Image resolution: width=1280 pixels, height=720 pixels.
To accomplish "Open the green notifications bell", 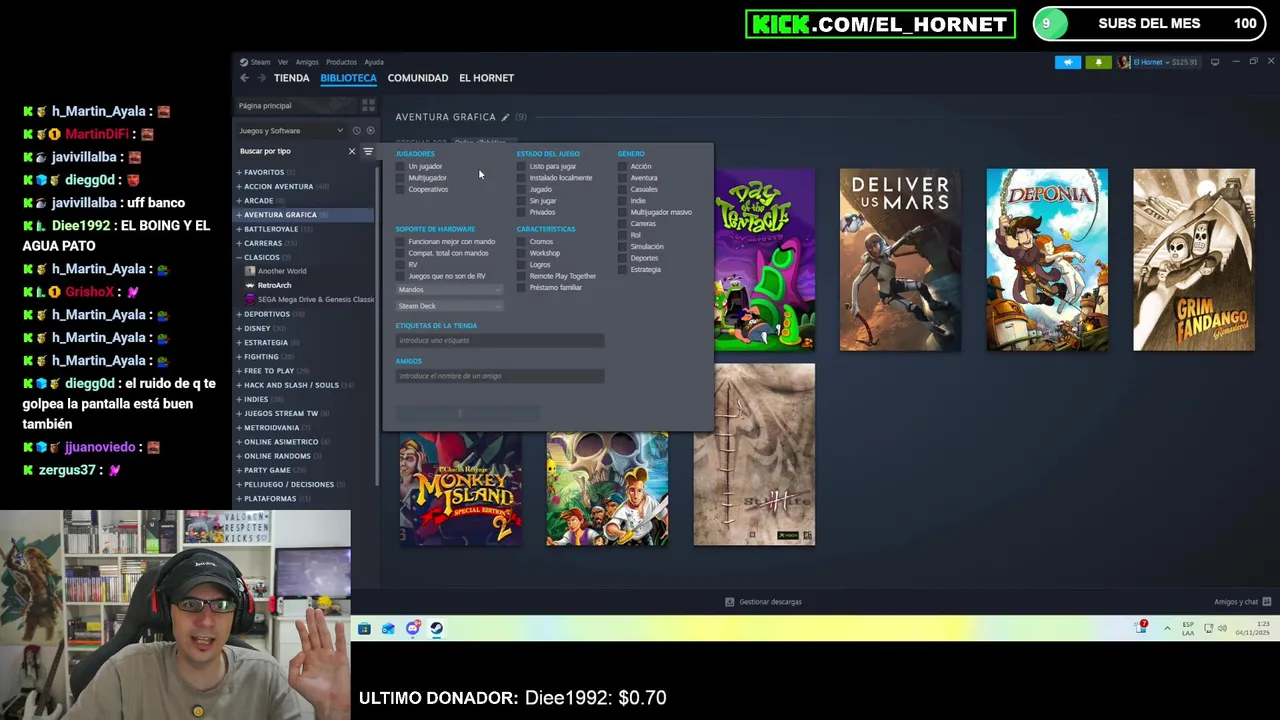I will click(1098, 62).
